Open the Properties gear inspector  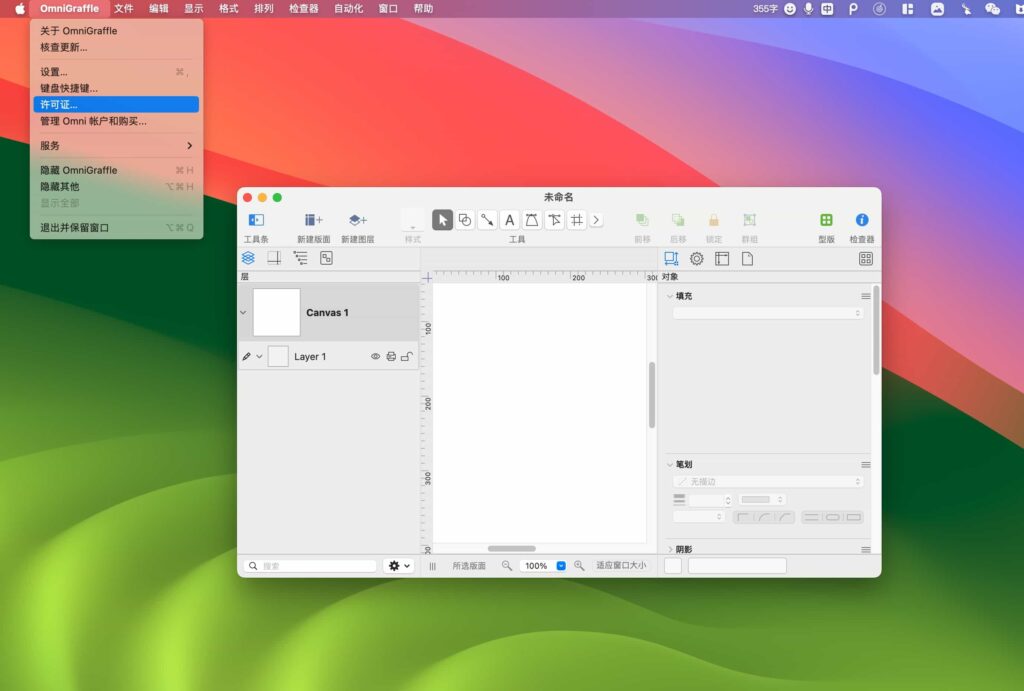pos(696,258)
